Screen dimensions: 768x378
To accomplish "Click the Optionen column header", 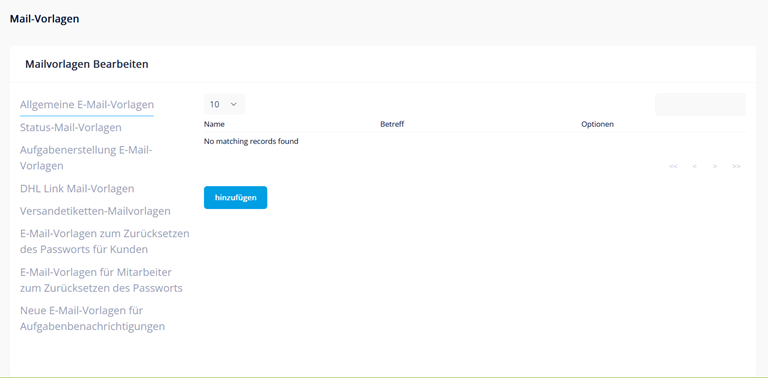I will (x=597, y=124).
